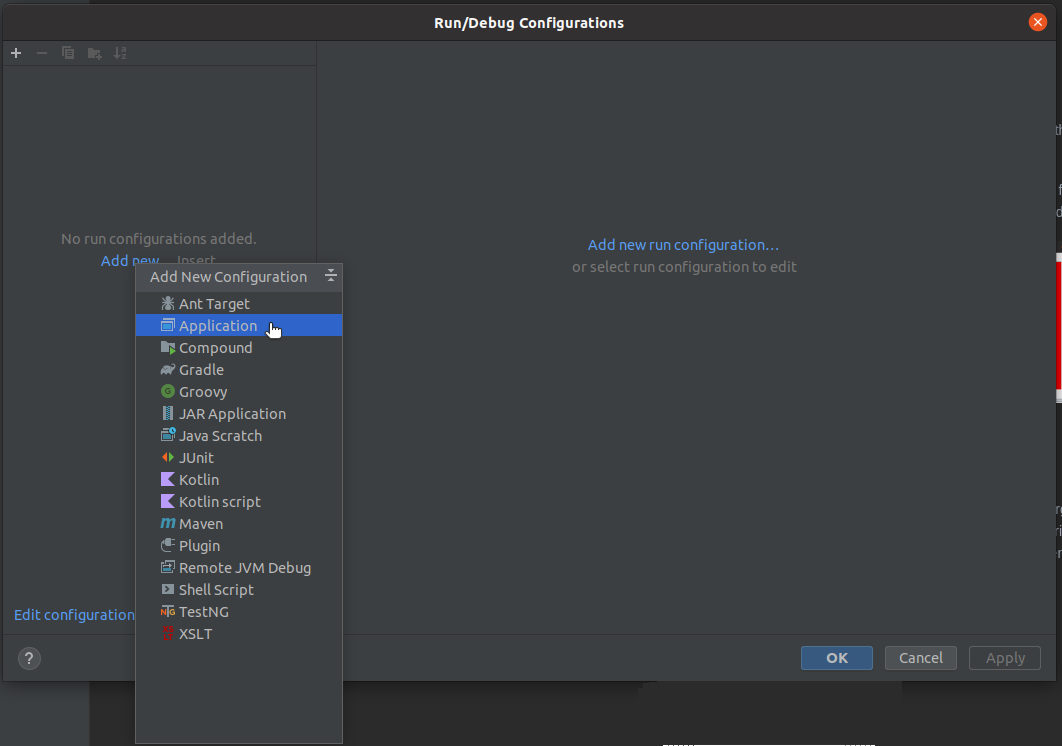Screen dimensions: 1062x746
Task: Pick Compound from the configuration list
Action: click(x=238, y=348)
